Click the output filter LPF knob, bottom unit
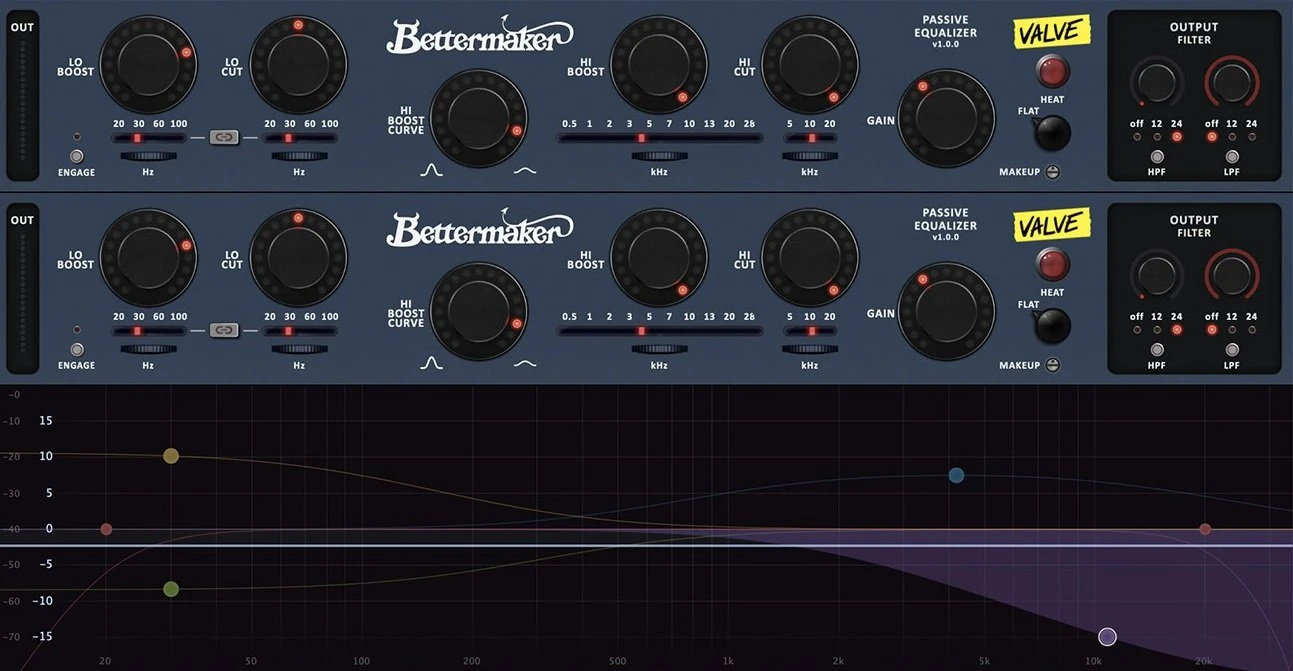 point(1232,276)
